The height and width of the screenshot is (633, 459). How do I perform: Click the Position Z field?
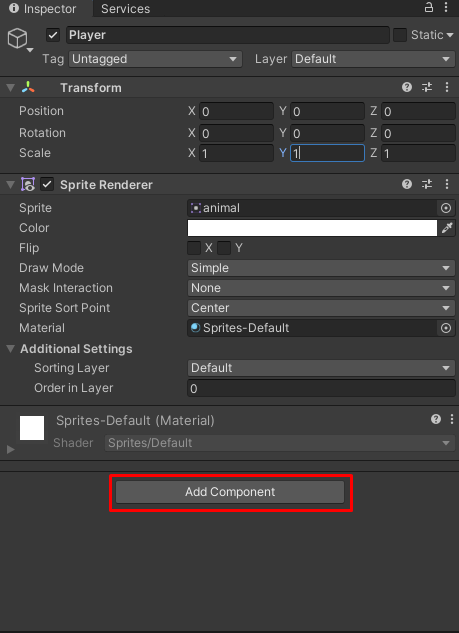click(418, 111)
